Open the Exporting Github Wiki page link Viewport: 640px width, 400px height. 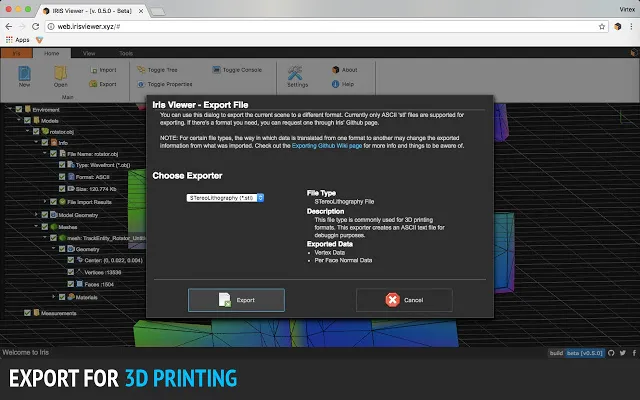click(327, 146)
